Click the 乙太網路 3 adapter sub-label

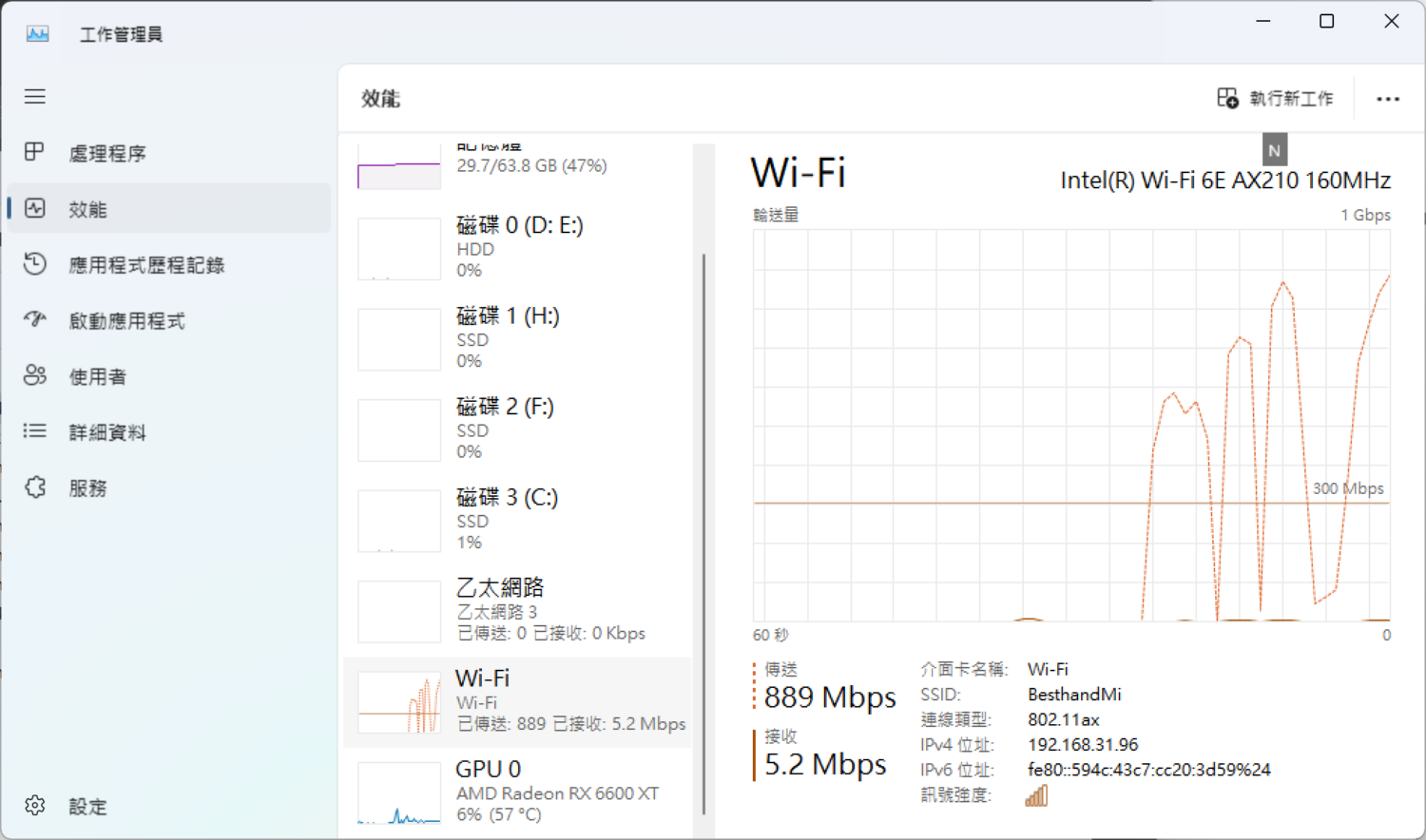(497, 612)
